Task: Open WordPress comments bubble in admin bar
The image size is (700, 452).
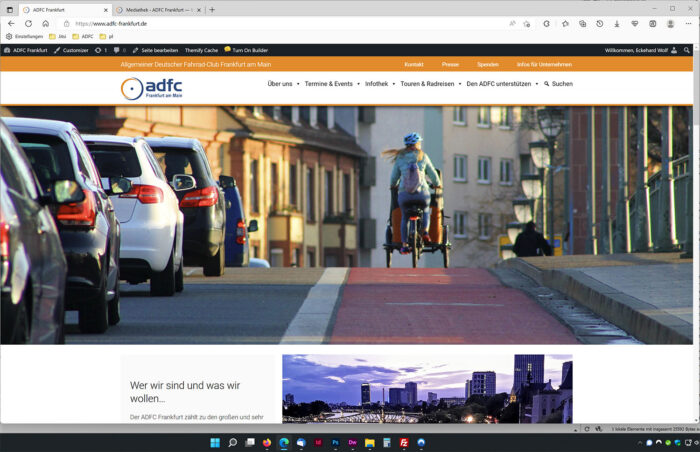Action: coord(119,50)
